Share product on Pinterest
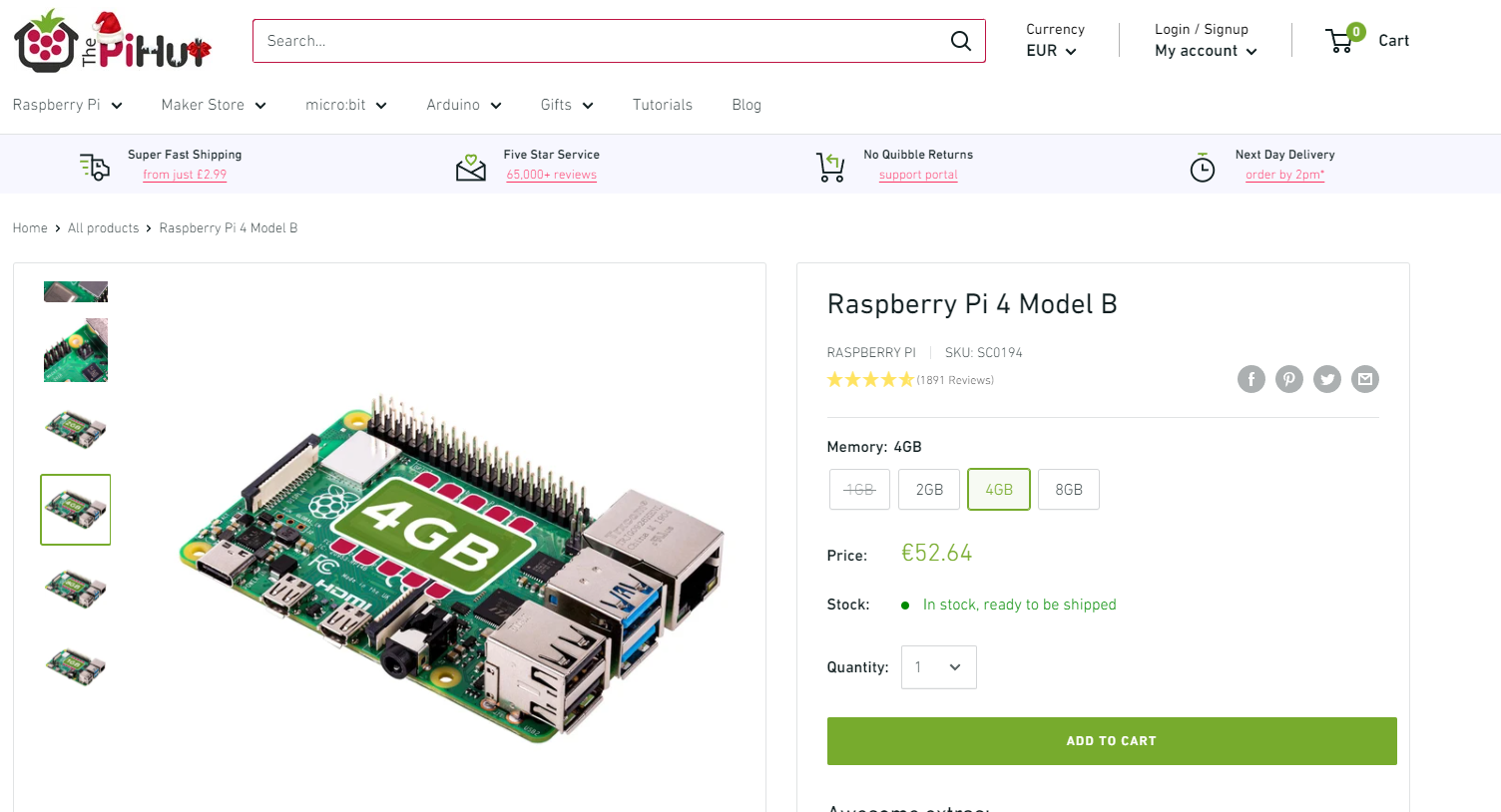The height and width of the screenshot is (812, 1501). click(1289, 379)
